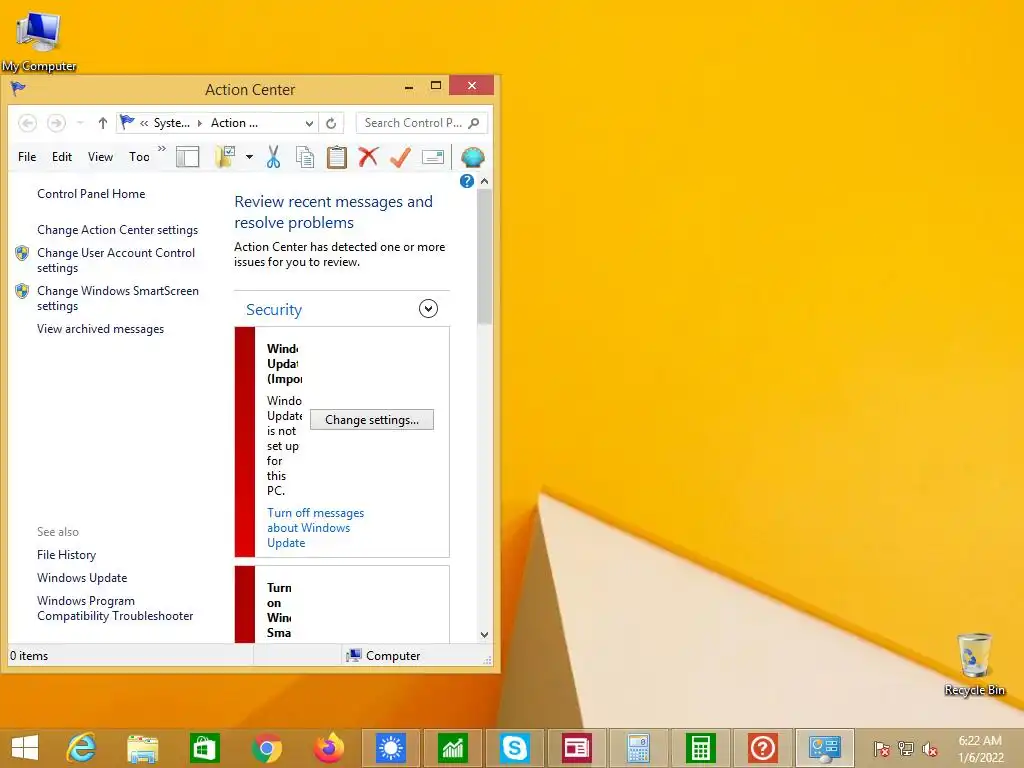Click the Rename toolbar icon
The image size is (1024, 768).
tap(432, 157)
